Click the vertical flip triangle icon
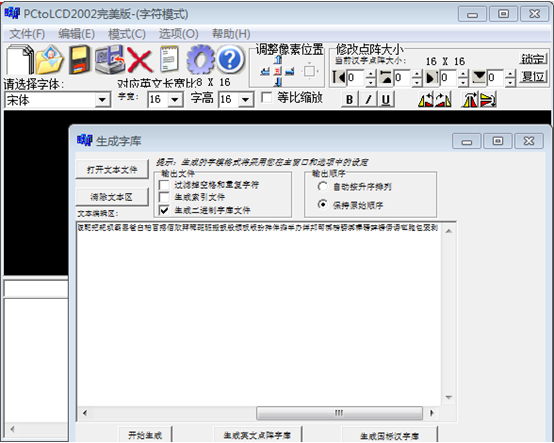This screenshot has height=443, width=554. tap(488, 99)
